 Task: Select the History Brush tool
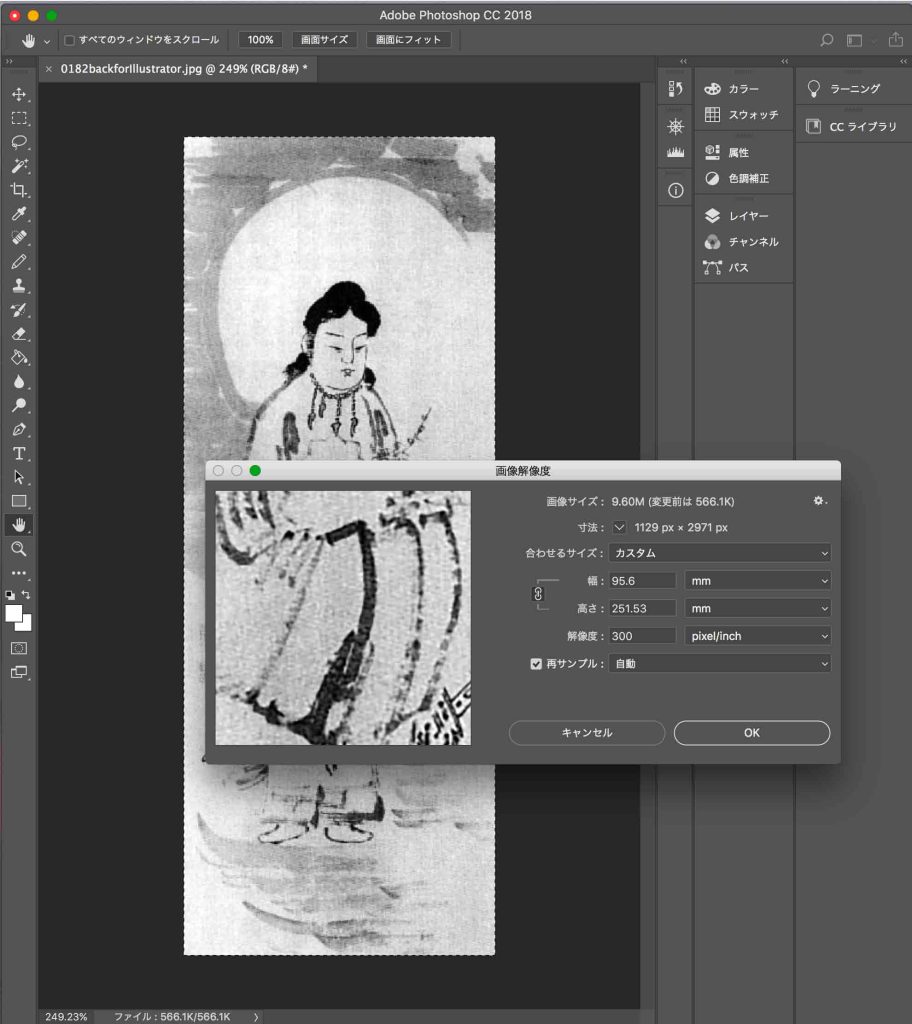coord(19,310)
